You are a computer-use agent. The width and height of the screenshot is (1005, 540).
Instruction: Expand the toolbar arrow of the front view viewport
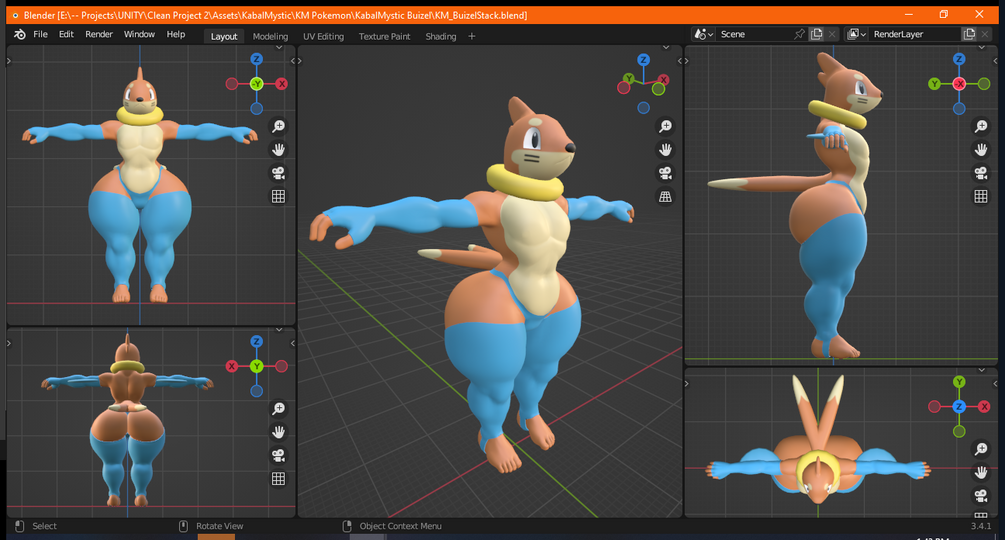[9, 61]
